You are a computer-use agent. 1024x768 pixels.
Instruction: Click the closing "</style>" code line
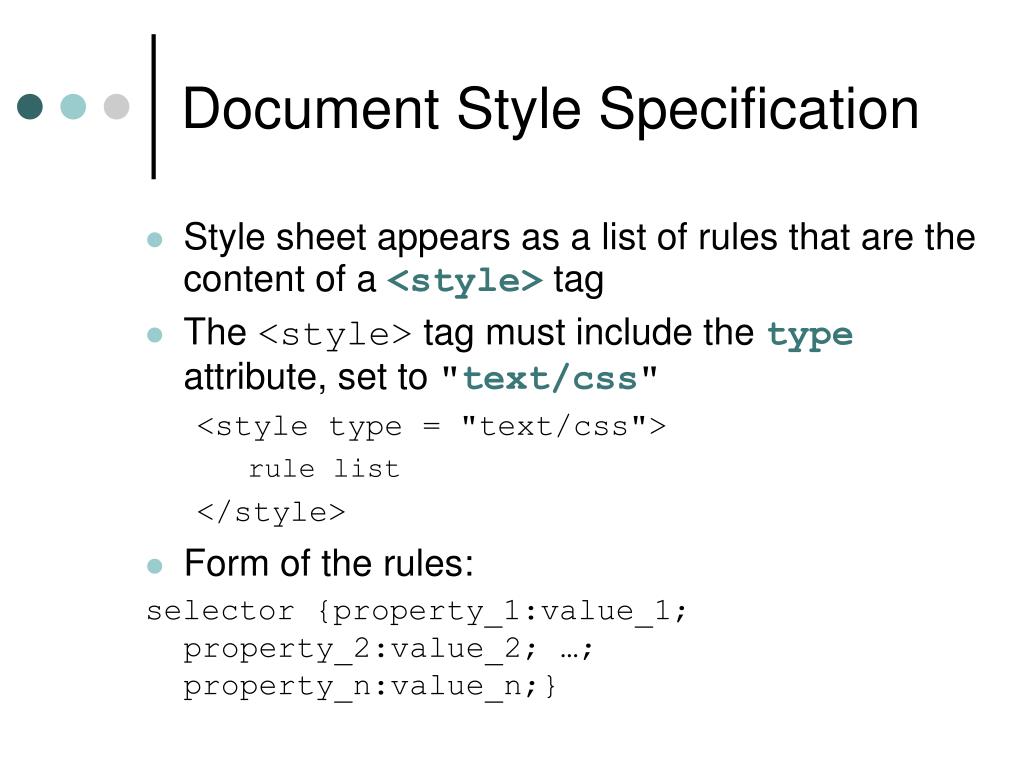coord(271,512)
